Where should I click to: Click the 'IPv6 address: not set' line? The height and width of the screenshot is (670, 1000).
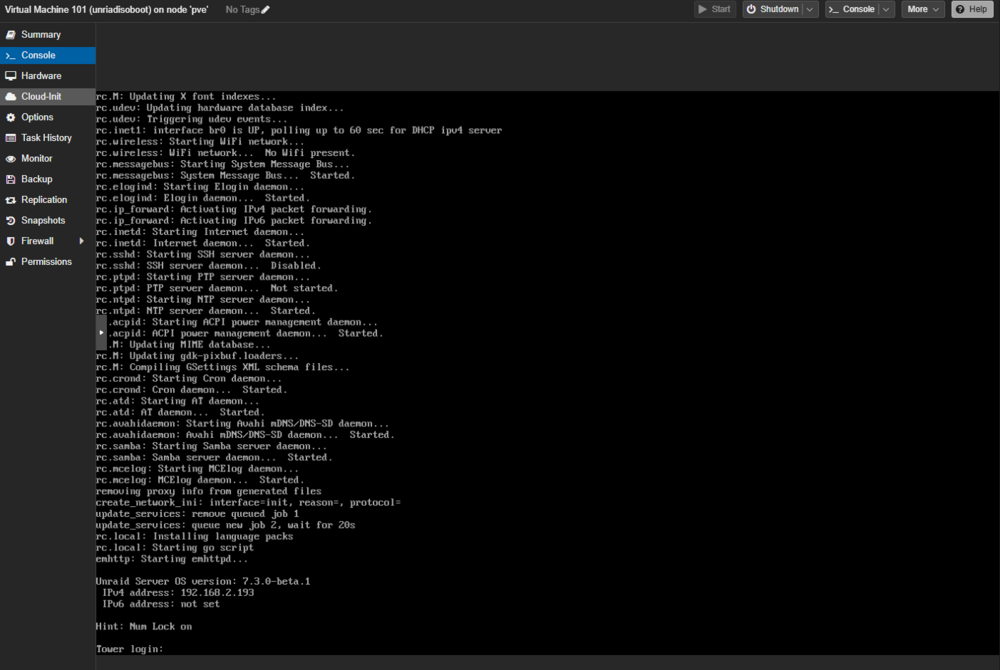(x=161, y=604)
